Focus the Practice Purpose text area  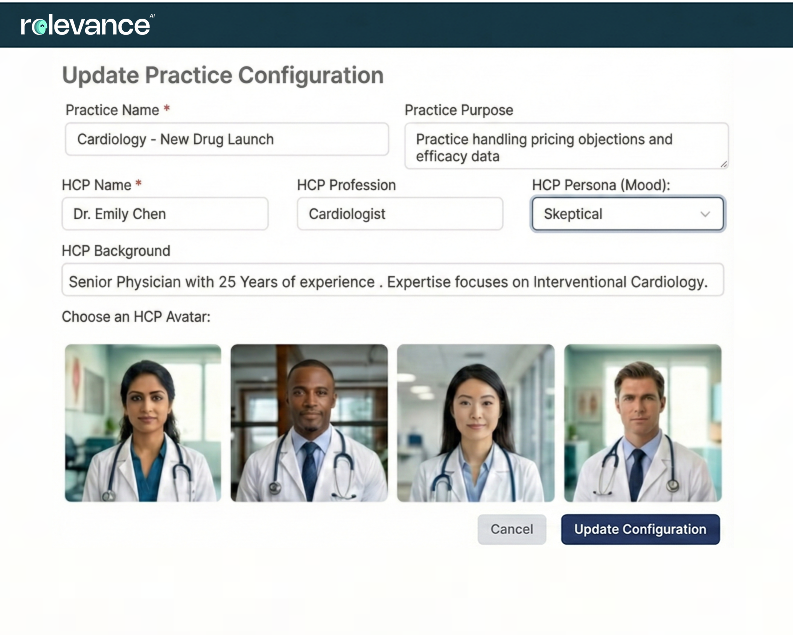565,147
